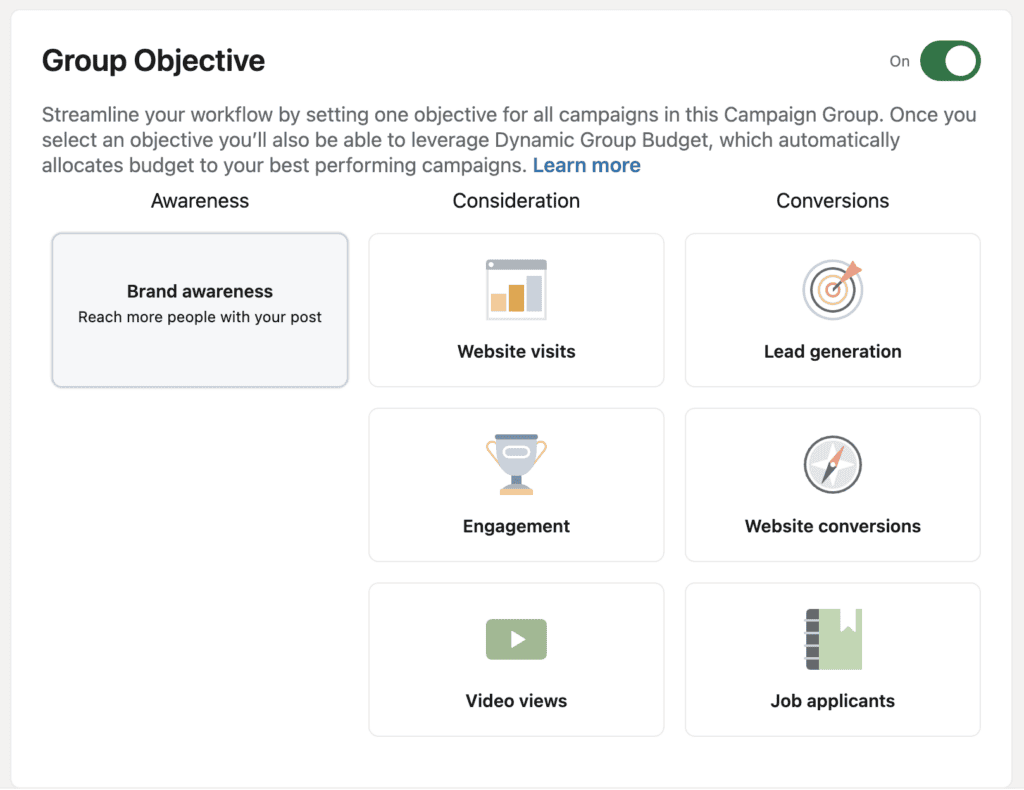
Task: Click 'Reach more people with your post' text
Action: (x=200, y=317)
